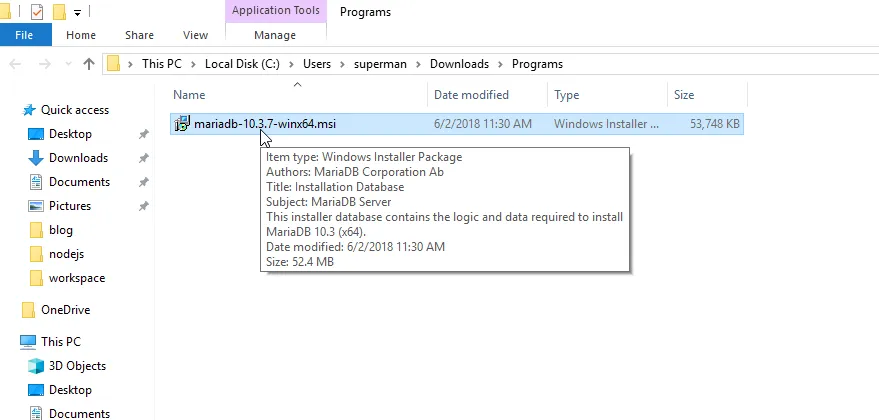The width and height of the screenshot is (879, 420).
Task: Click the 3D Objects cube icon
Action: click(x=36, y=366)
